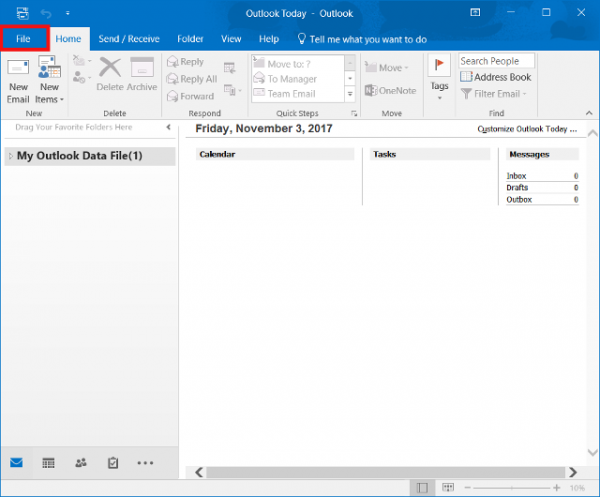The width and height of the screenshot is (600, 497).
Task: Switch to the View tab
Action: pyautogui.click(x=231, y=39)
